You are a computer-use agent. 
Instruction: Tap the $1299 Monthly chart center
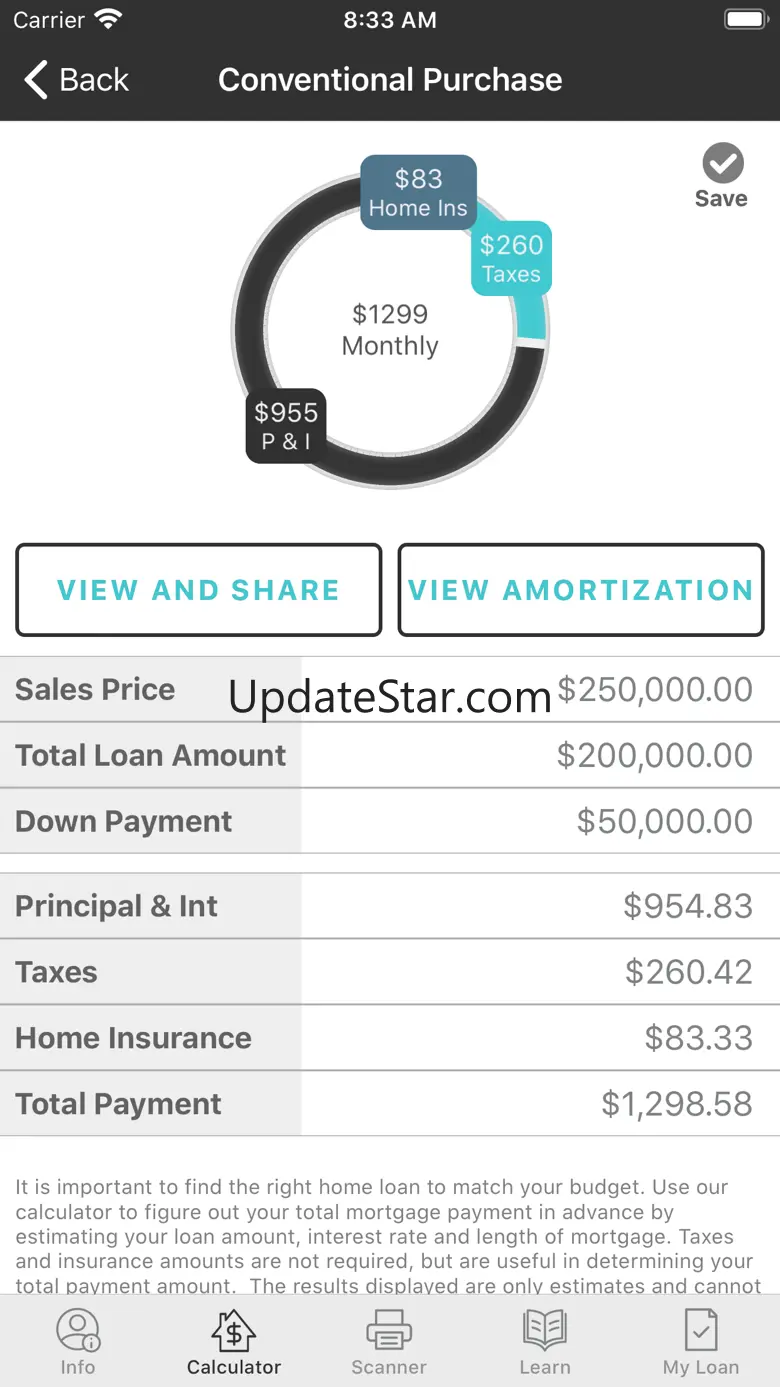(390, 330)
